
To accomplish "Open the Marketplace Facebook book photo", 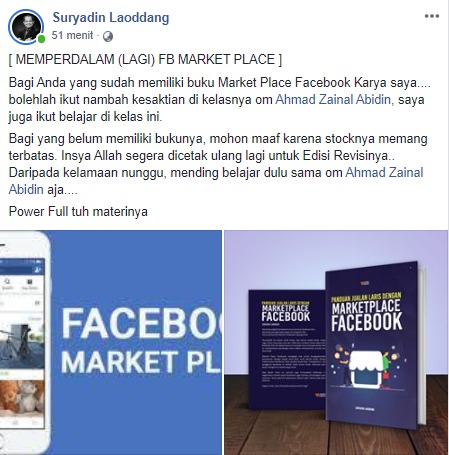I will tap(336, 342).
